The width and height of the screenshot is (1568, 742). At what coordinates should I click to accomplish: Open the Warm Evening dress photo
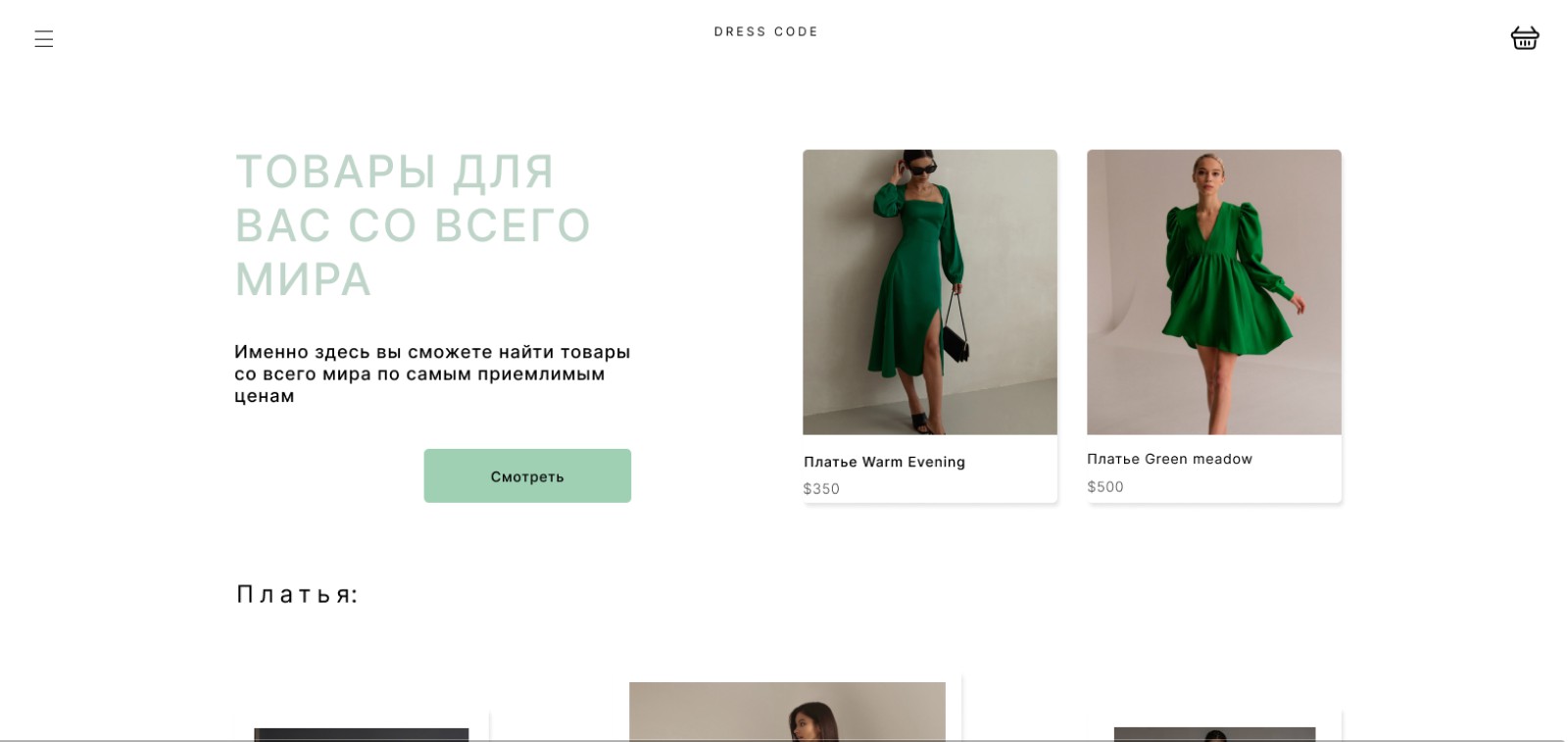[929, 291]
